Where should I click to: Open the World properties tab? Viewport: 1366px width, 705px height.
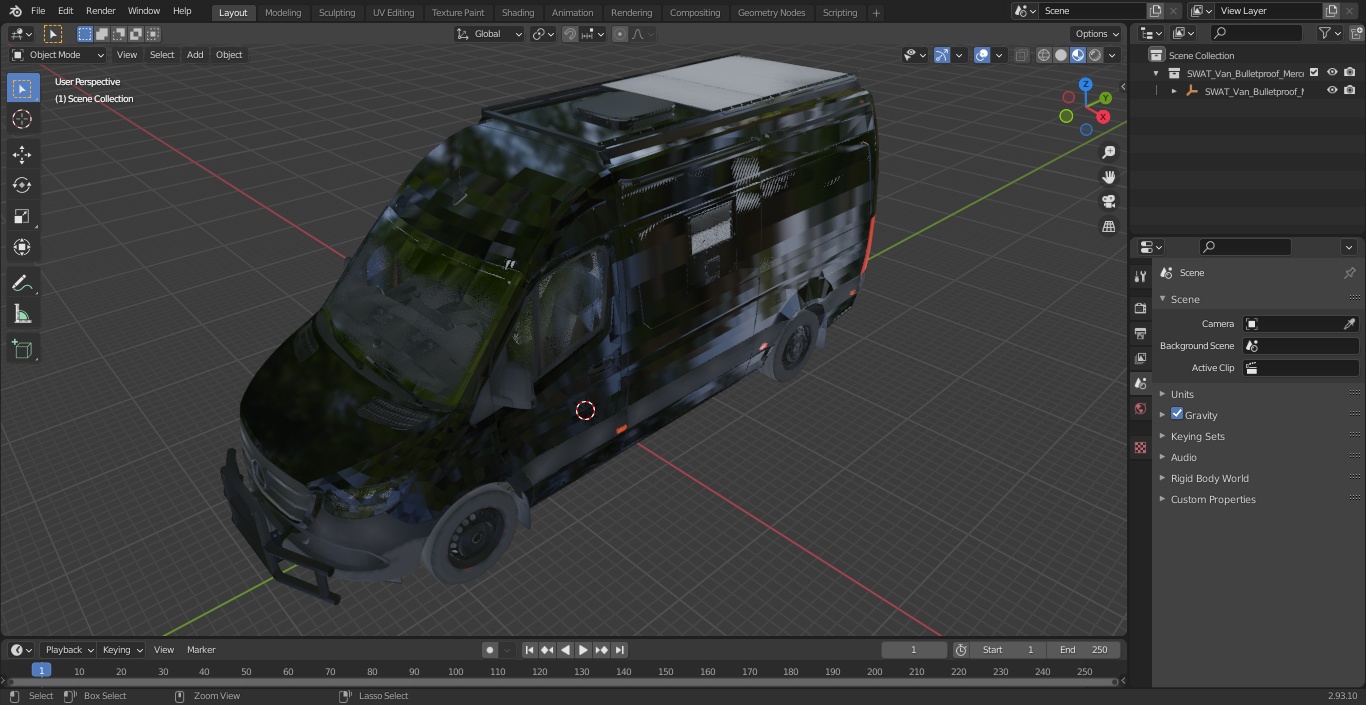1140,408
